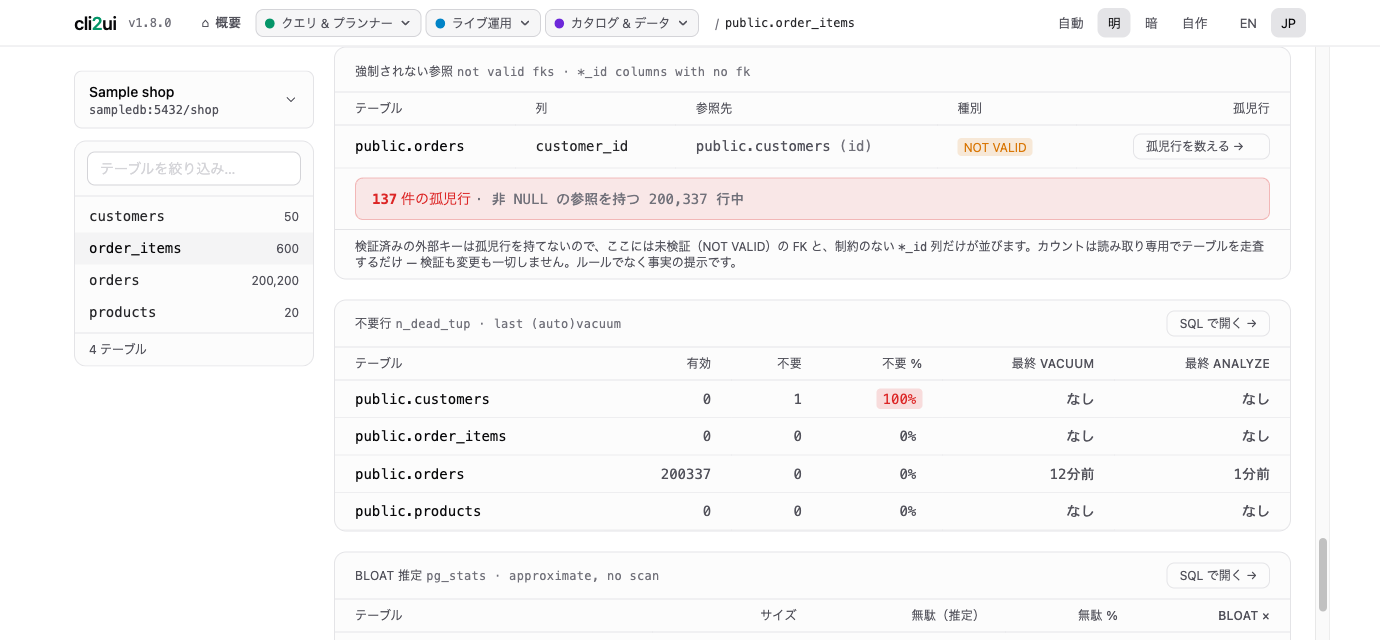1380x640 pixels.
Task: Click the 無駄 % column header
Action: pyautogui.click(x=1098, y=615)
